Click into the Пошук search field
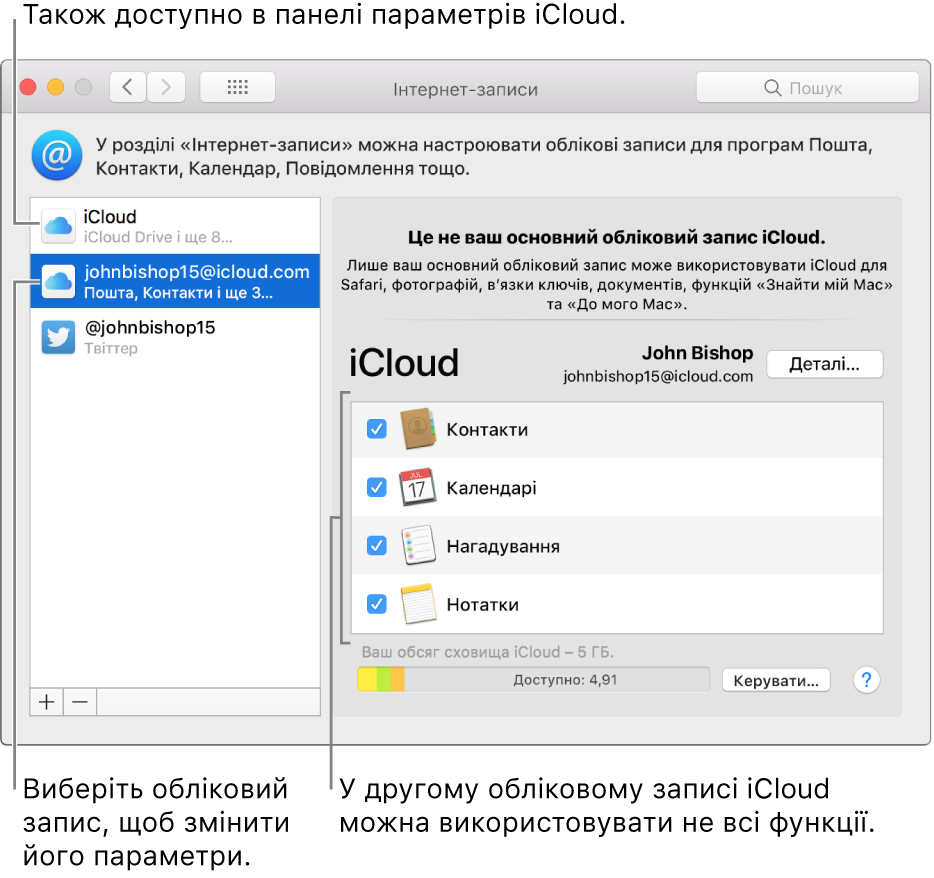This screenshot has width=934, height=878. 807,88
